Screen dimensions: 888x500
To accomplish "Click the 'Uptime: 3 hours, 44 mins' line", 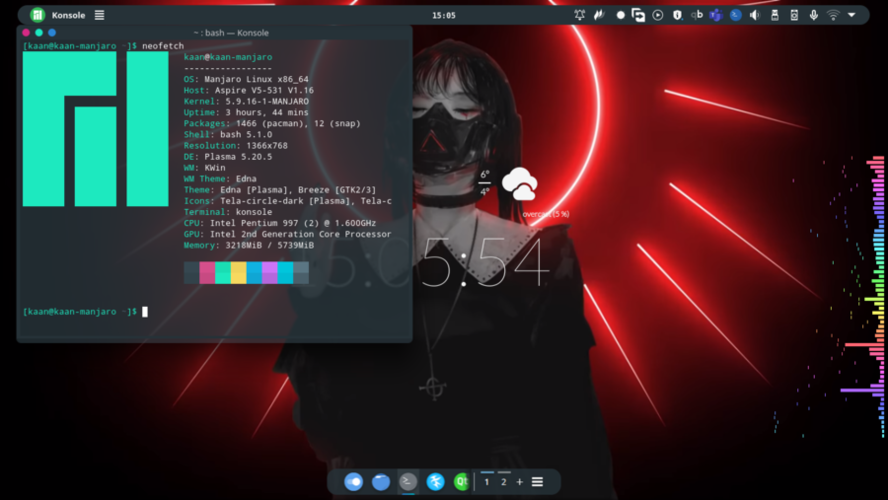I will pos(246,112).
